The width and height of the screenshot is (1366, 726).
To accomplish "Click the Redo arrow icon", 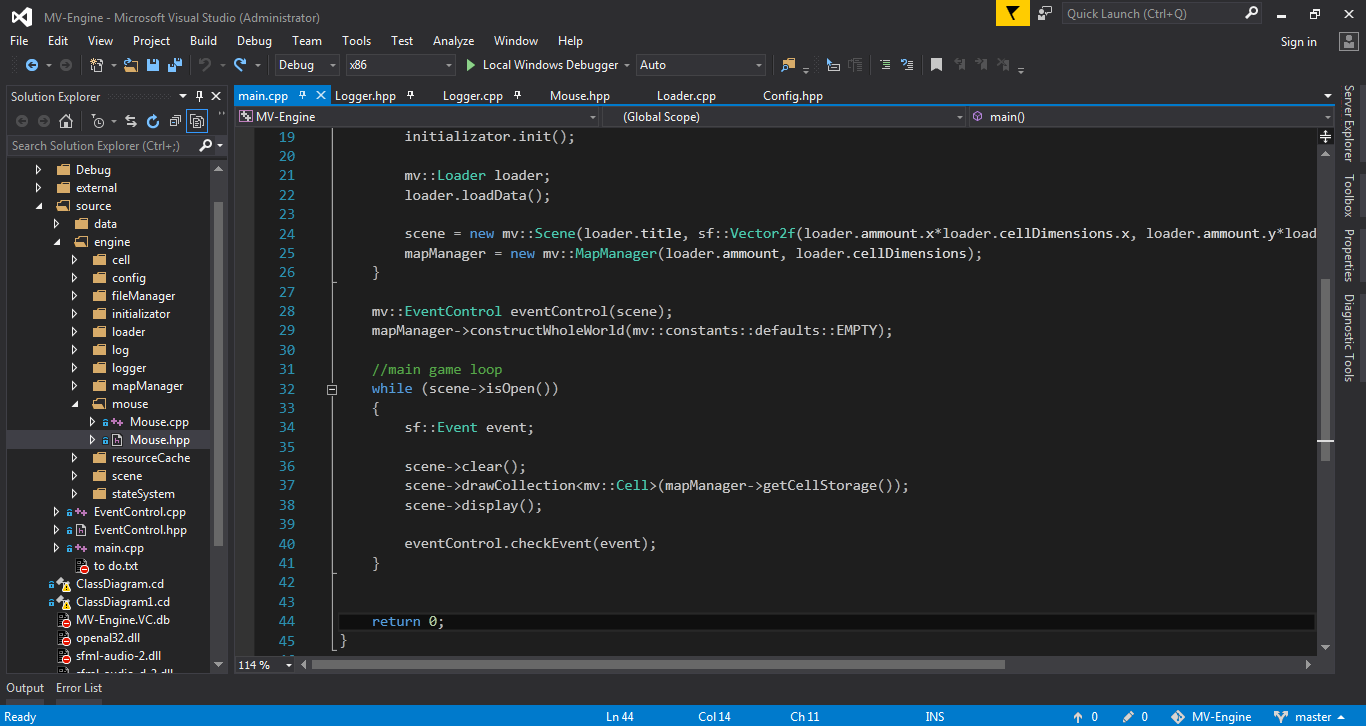I will coord(240,65).
